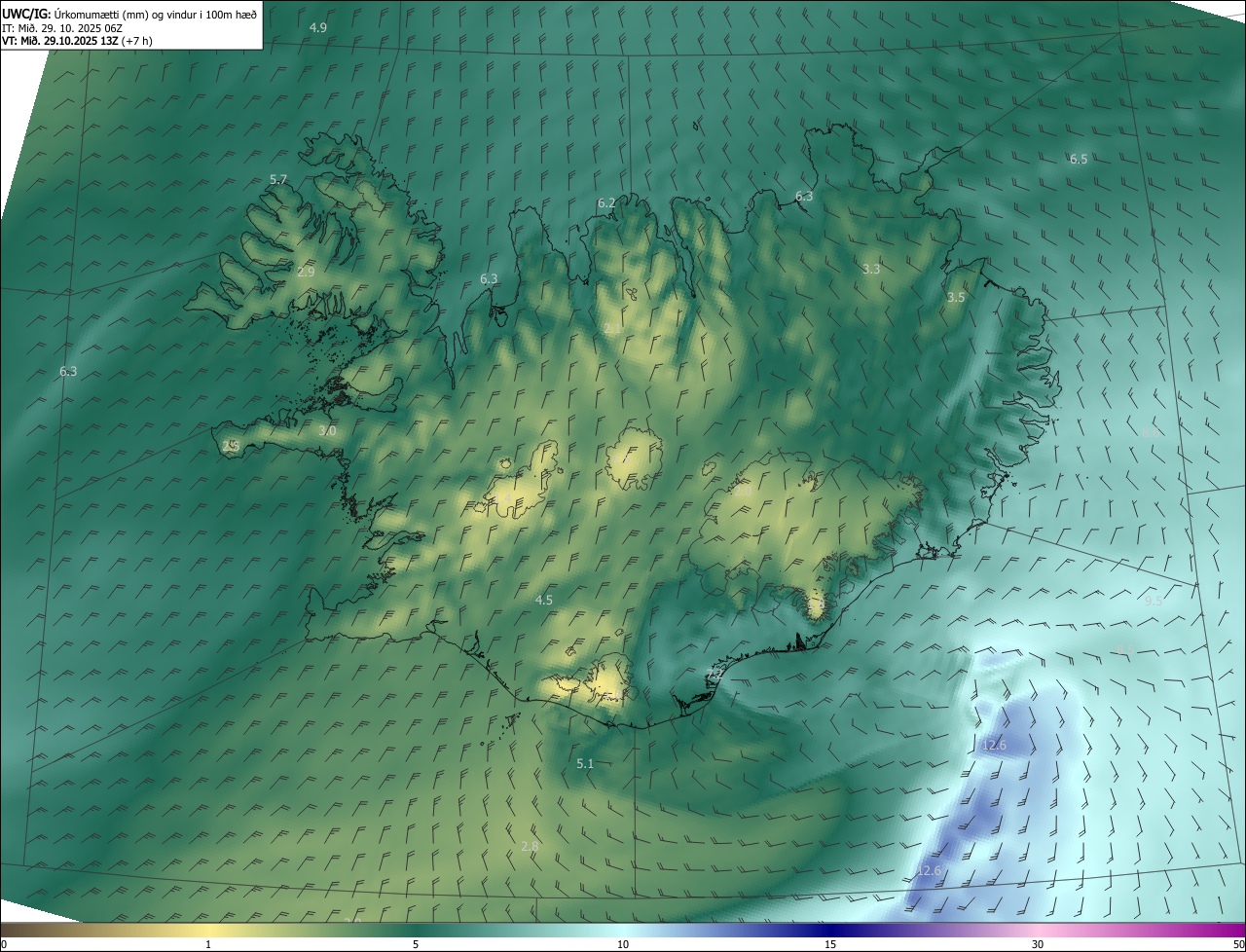Pick the 6.2 value label on the map
Screen dimensions: 1246x952
pos(606,203)
